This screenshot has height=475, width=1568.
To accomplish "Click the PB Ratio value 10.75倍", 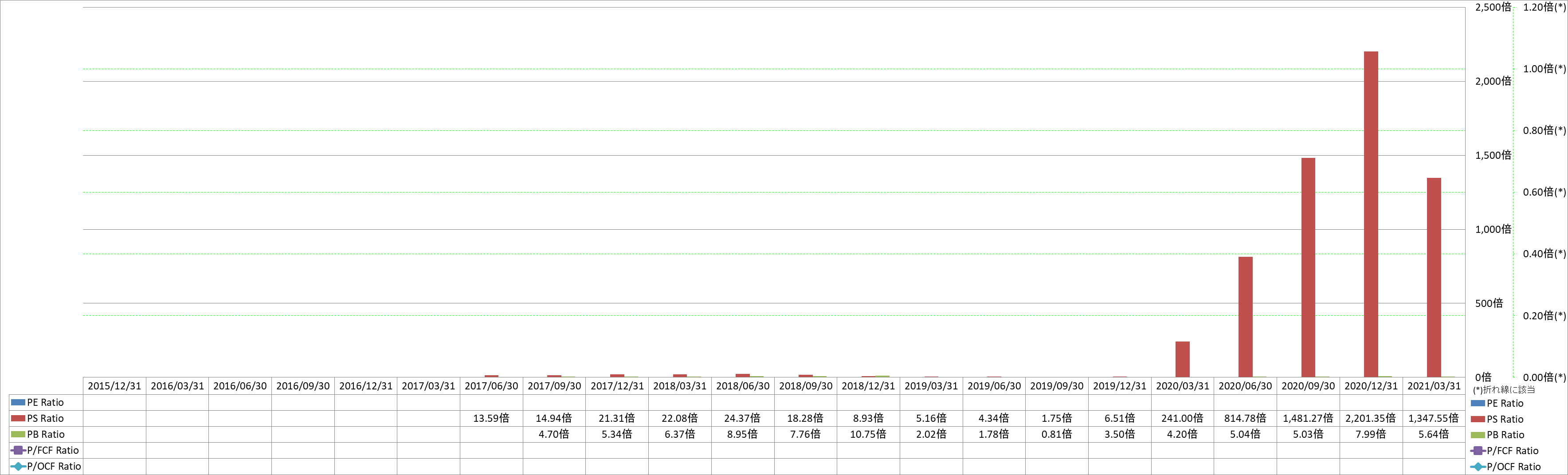I will (868, 434).
